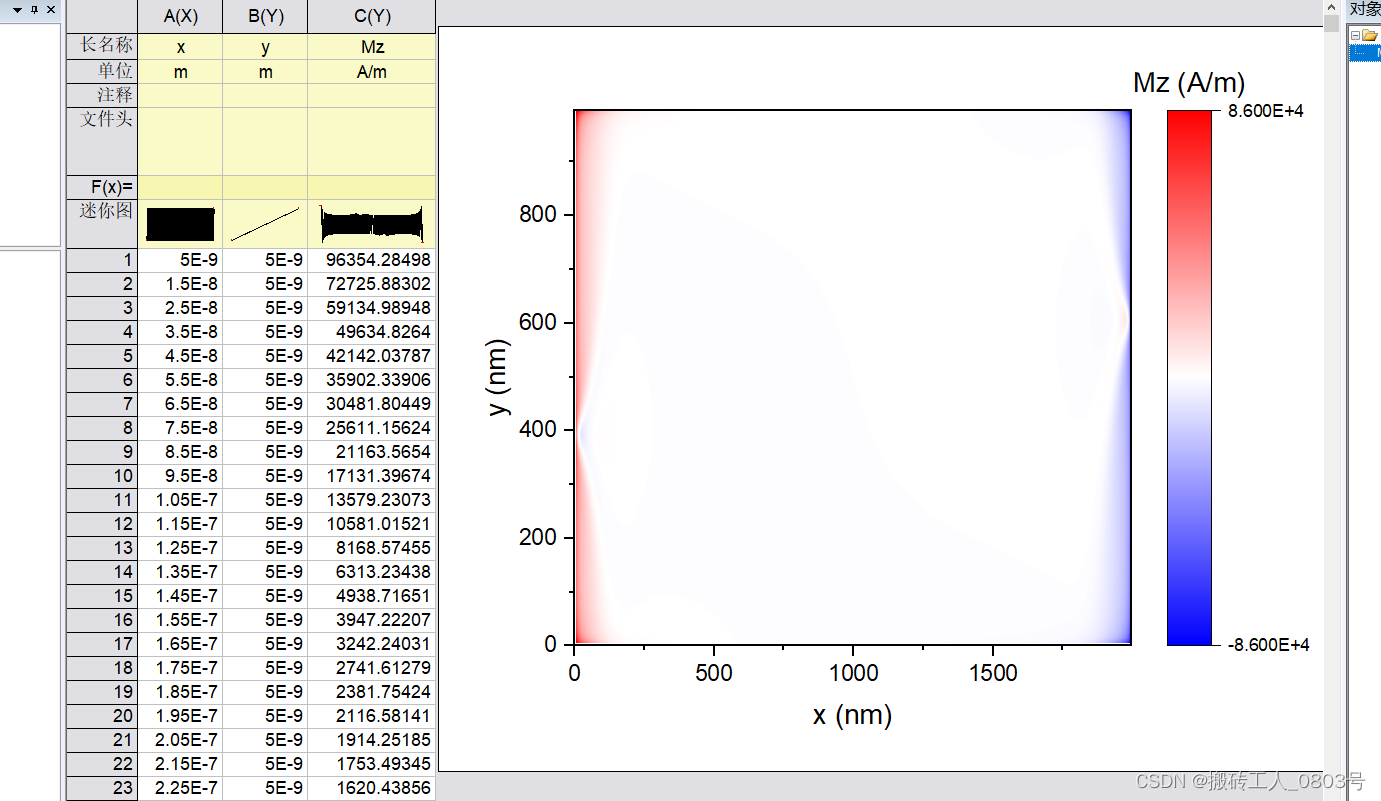
Task: Click the 8.600E+4 color scale maximum label
Action: (1266, 111)
